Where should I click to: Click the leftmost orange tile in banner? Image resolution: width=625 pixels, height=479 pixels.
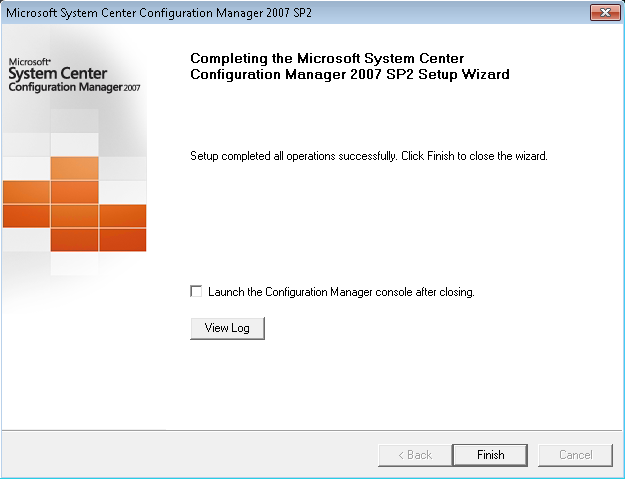26,192
